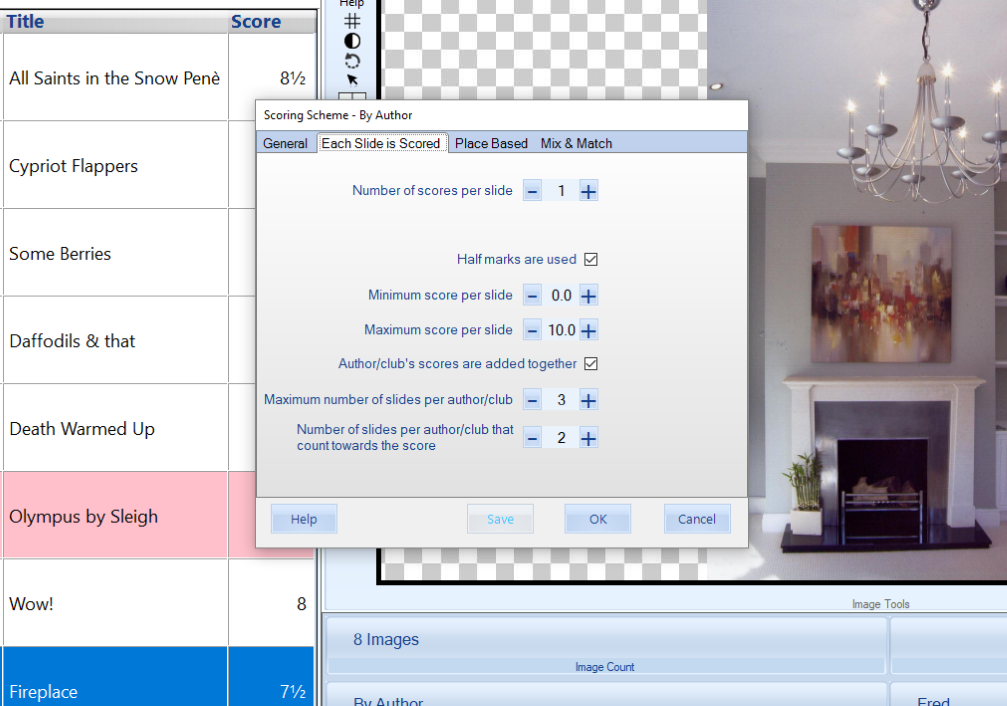This screenshot has width=1007, height=706.
Task: Select the Wow! row
Action: coord(158,603)
